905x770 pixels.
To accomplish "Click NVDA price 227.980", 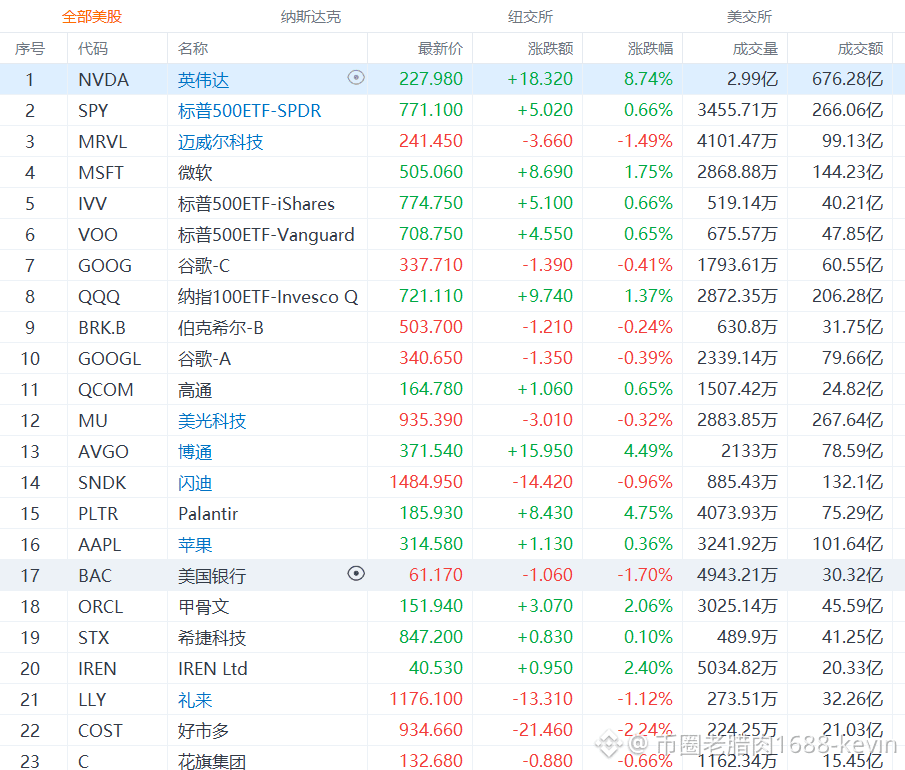I will click(x=431, y=79).
